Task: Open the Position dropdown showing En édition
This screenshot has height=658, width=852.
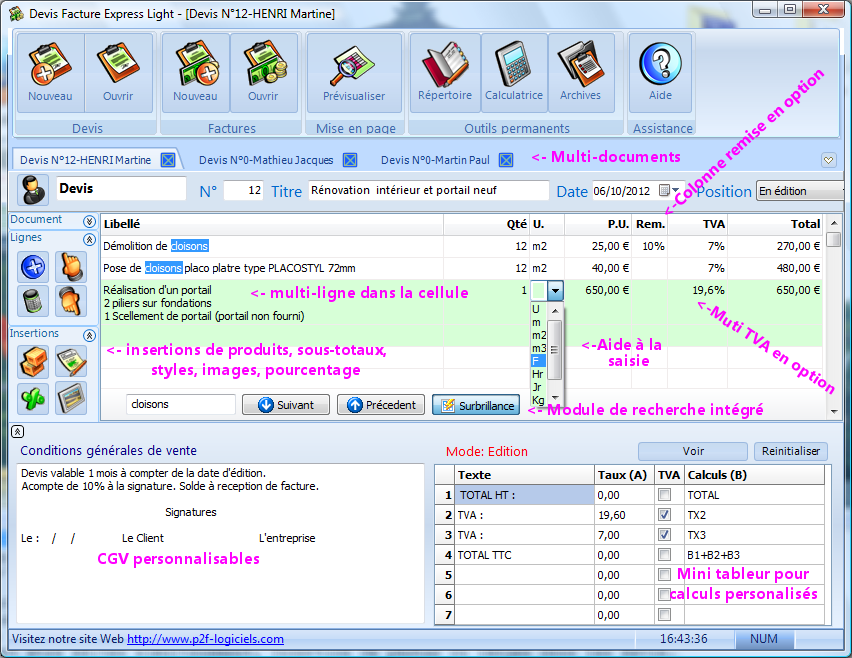Action: (800, 191)
